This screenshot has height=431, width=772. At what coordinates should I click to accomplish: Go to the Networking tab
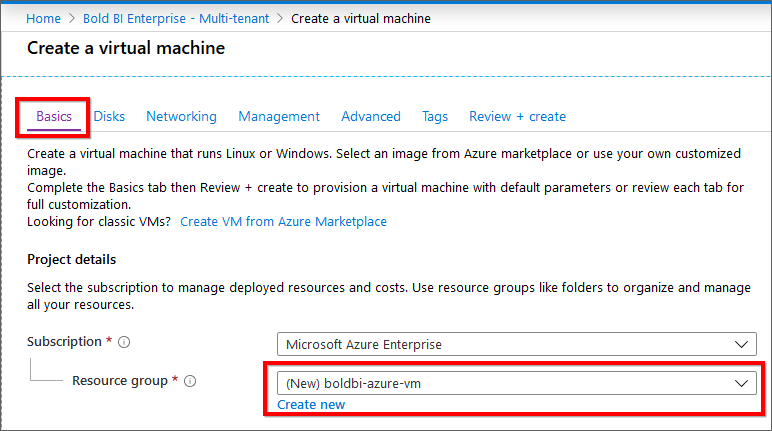181,117
